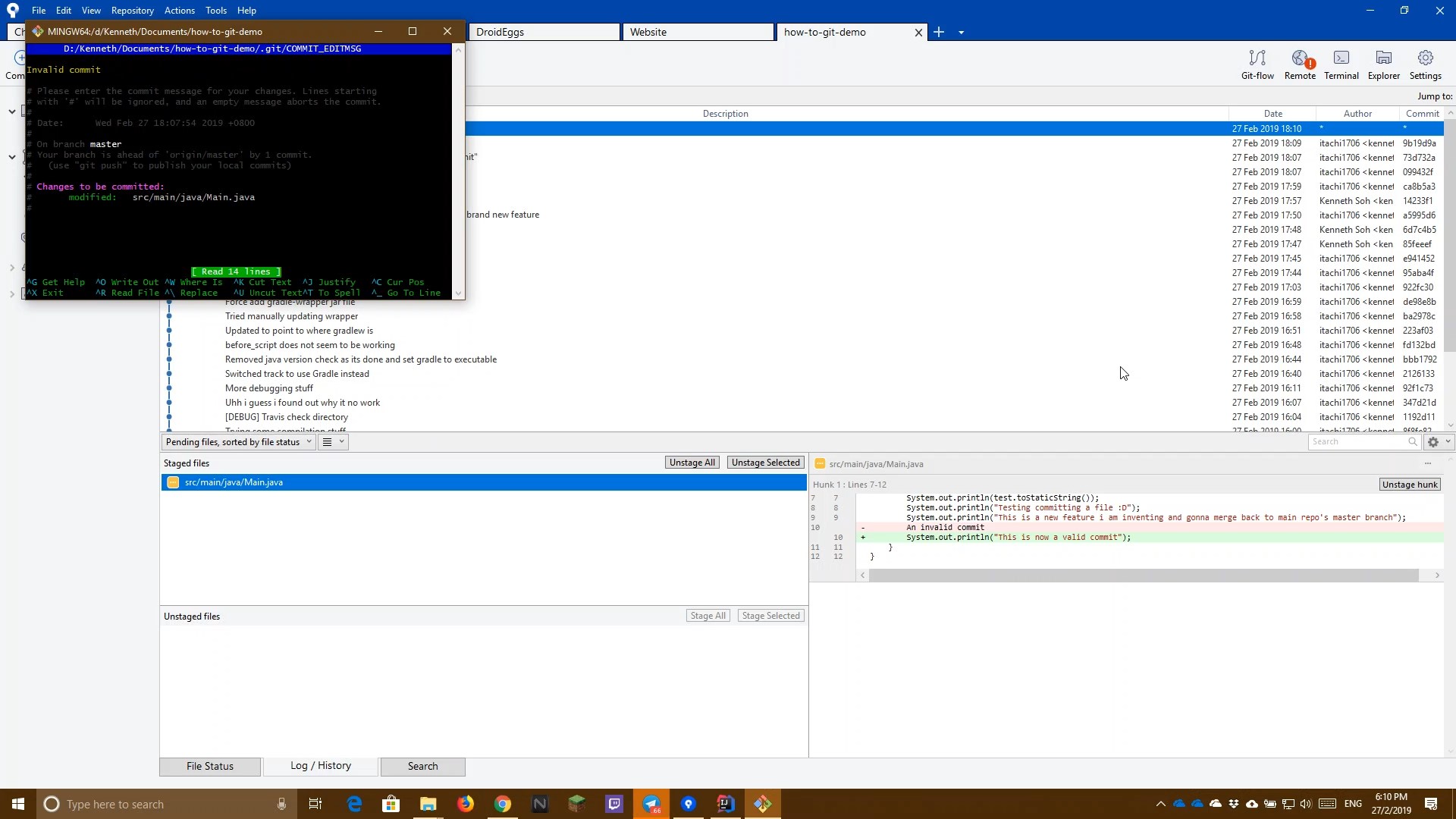
Task: Open the Repository menu
Action: pos(132,11)
